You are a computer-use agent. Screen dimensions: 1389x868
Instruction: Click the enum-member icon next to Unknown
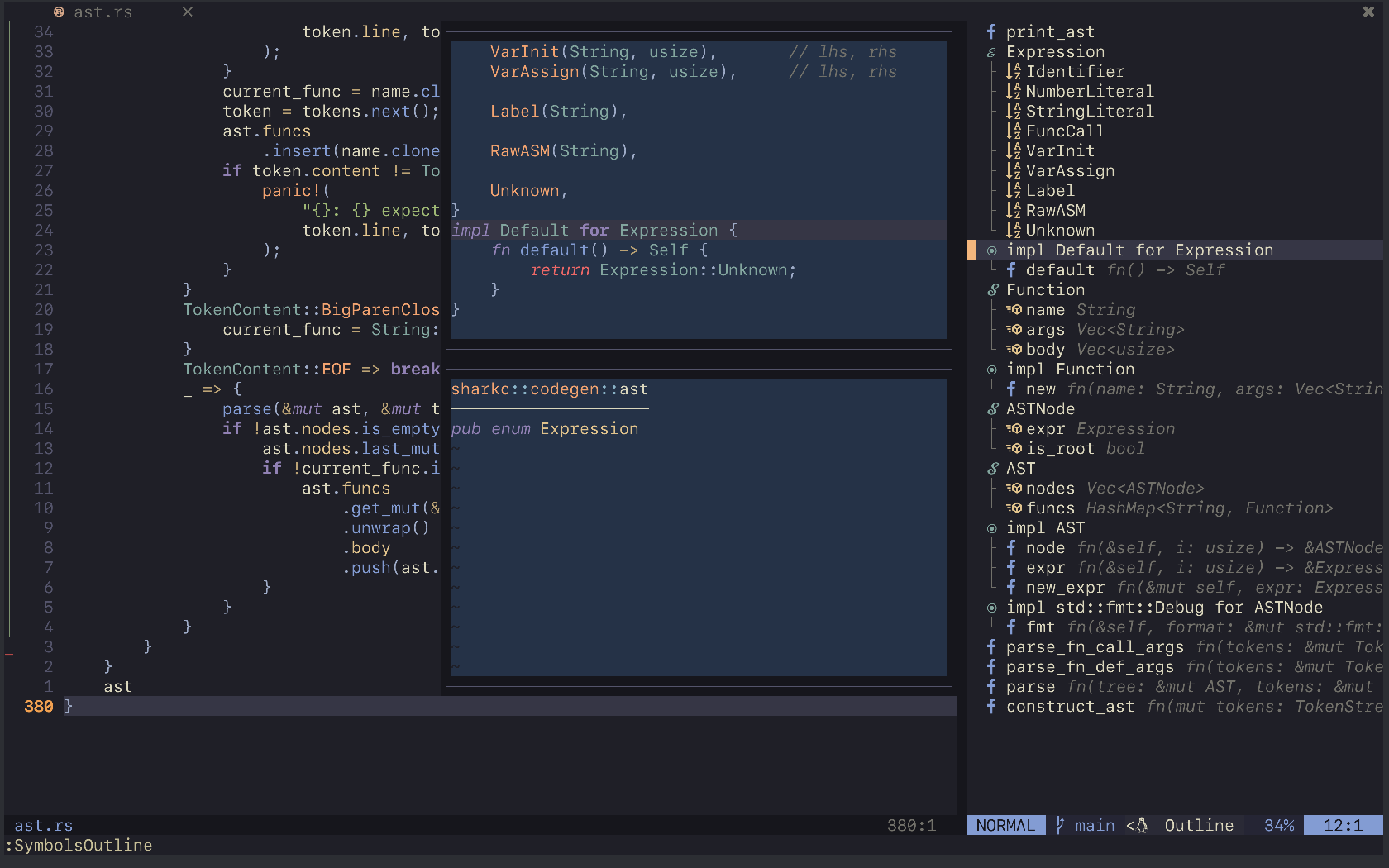coord(1014,230)
